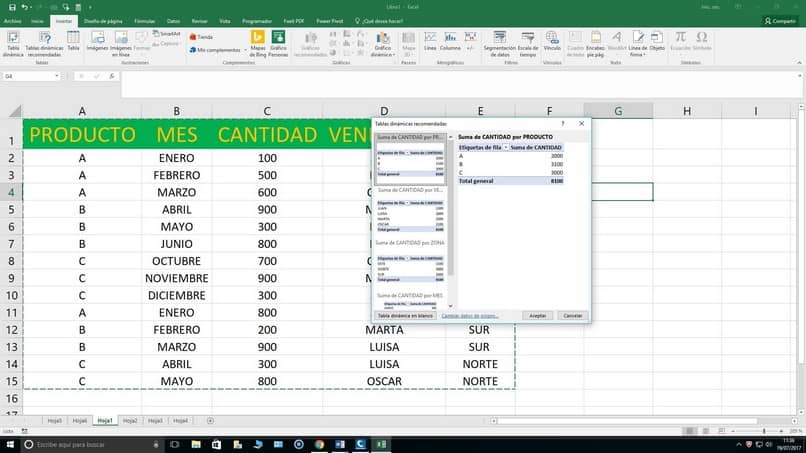Open Tablas dinámicas recomendadas from the ribbon
Image resolution: width=806 pixels, height=453 pixels.
coord(44,43)
